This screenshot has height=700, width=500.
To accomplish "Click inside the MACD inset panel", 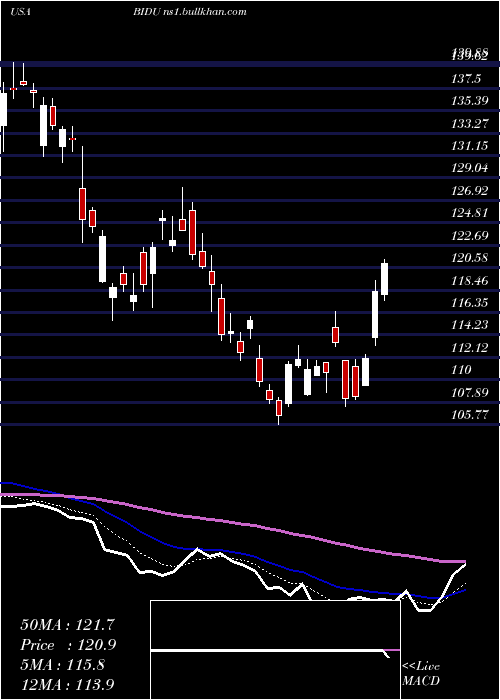I will click(275, 650).
